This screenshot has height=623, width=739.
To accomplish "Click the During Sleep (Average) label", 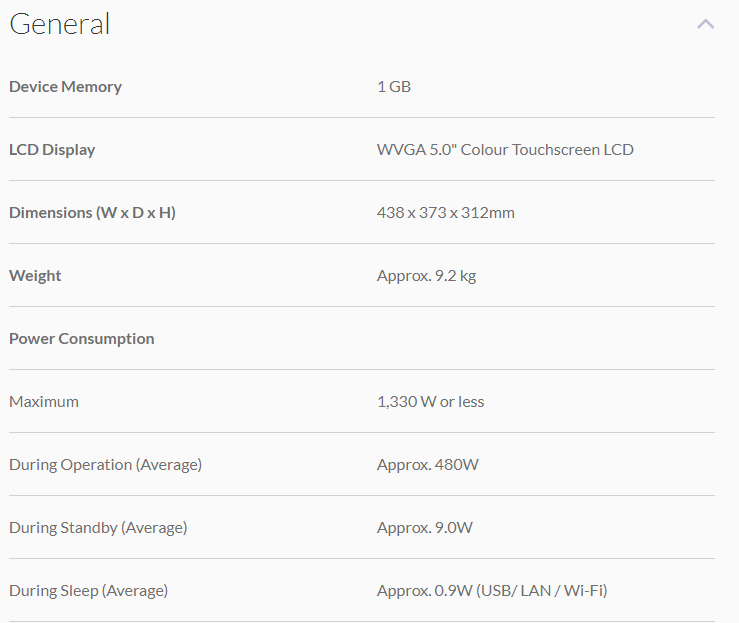I will click(x=88, y=591).
